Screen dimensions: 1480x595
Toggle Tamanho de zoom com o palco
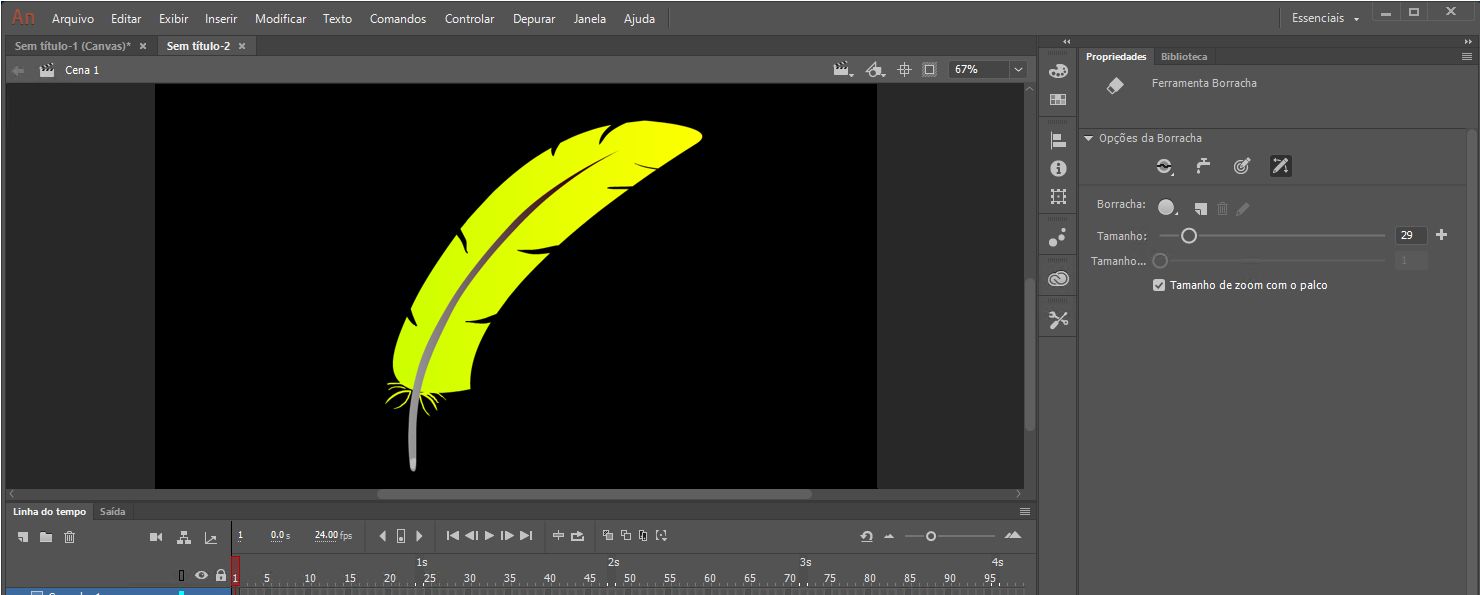point(1159,285)
